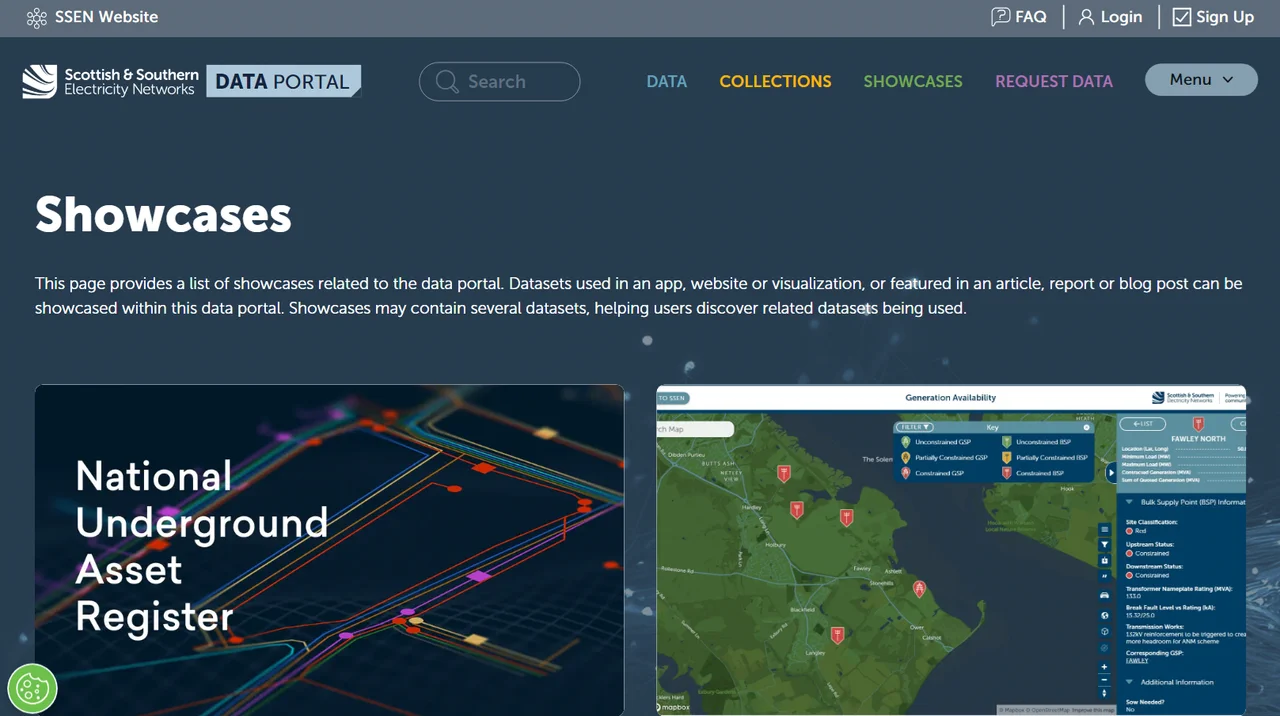Screen dimensions: 1280x716
Task: Click the Login user icon
Action: [1086, 17]
